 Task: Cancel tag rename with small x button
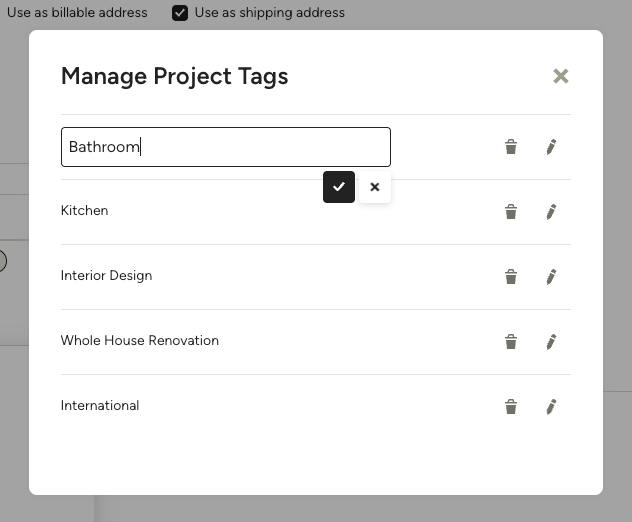pyautogui.click(x=374, y=187)
